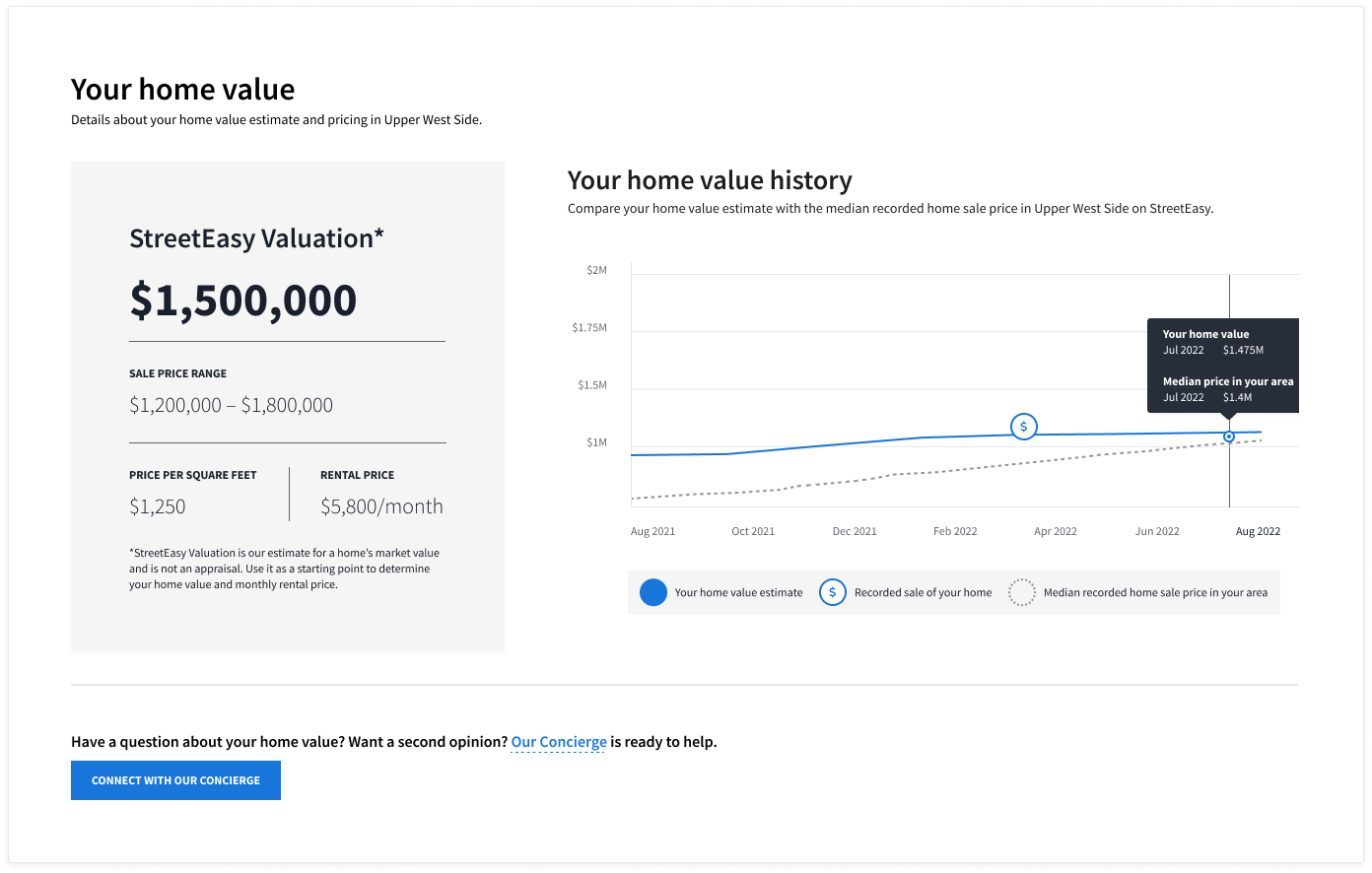Open the Our Concierge link

559,742
